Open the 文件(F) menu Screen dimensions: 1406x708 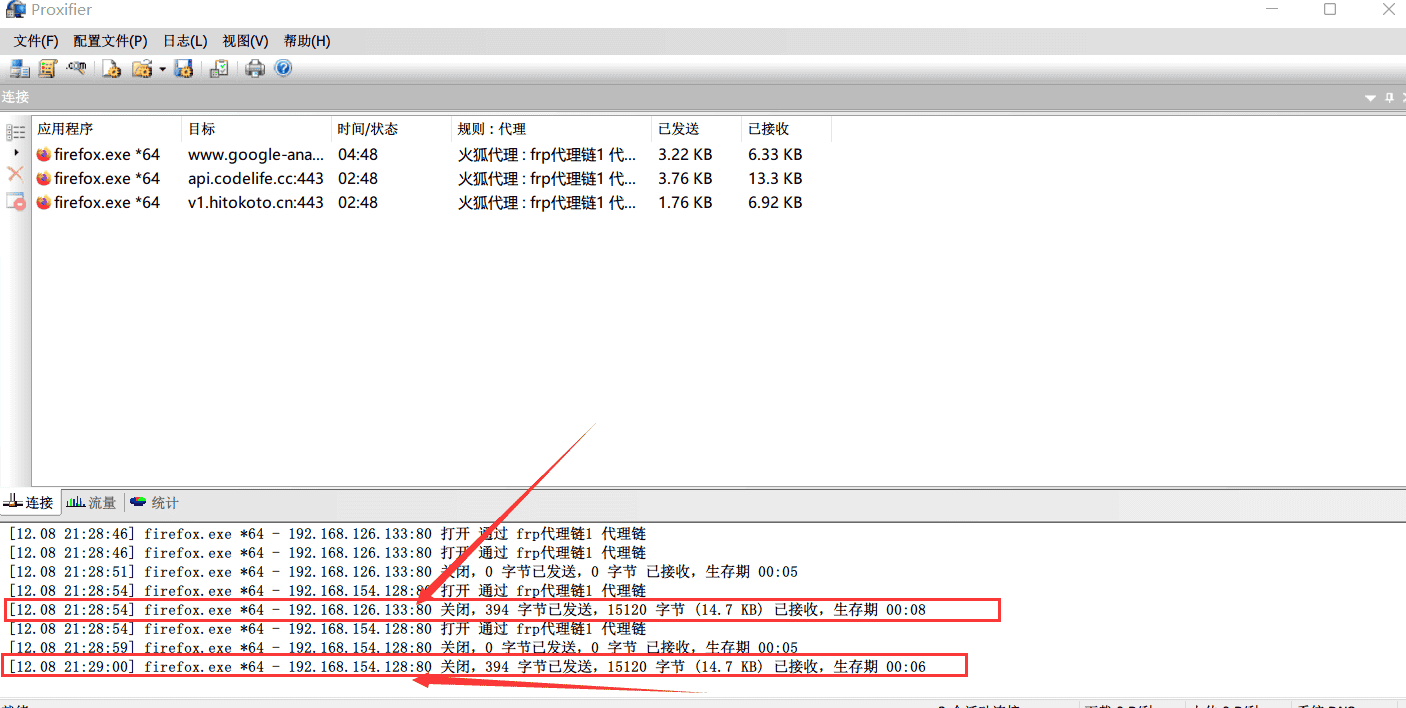(x=36, y=41)
